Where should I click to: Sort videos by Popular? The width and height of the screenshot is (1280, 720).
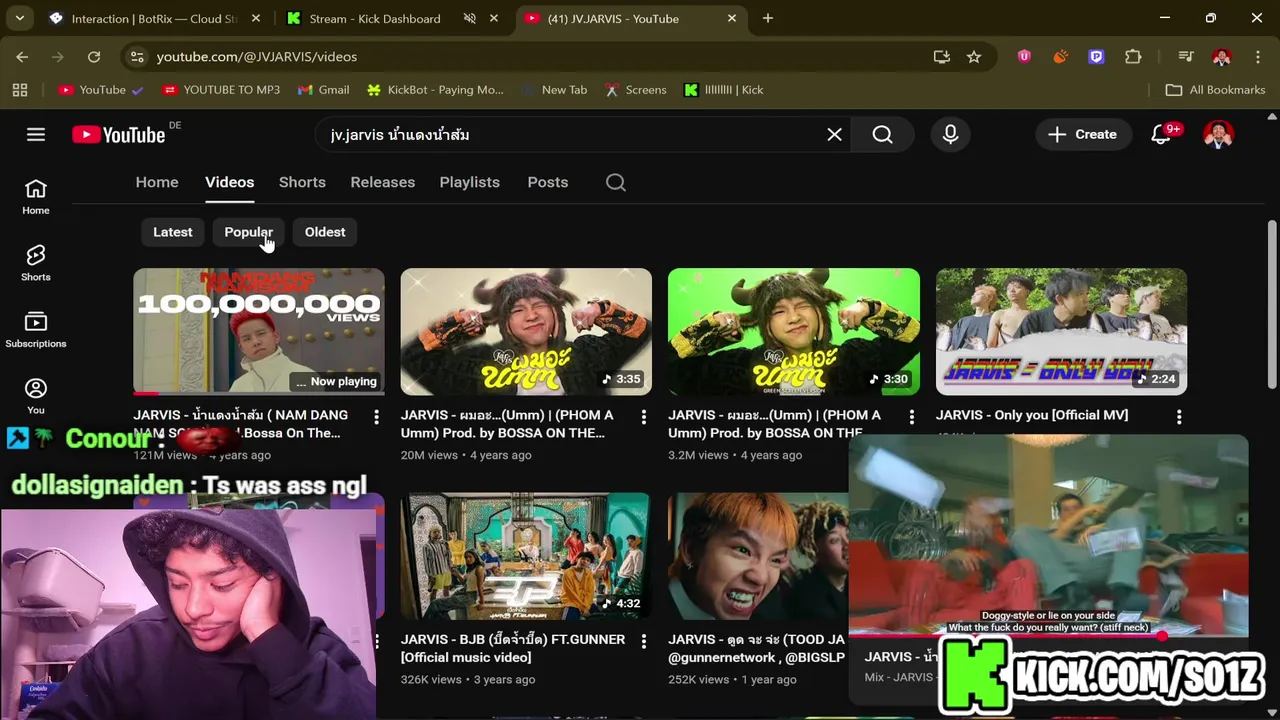click(x=248, y=232)
